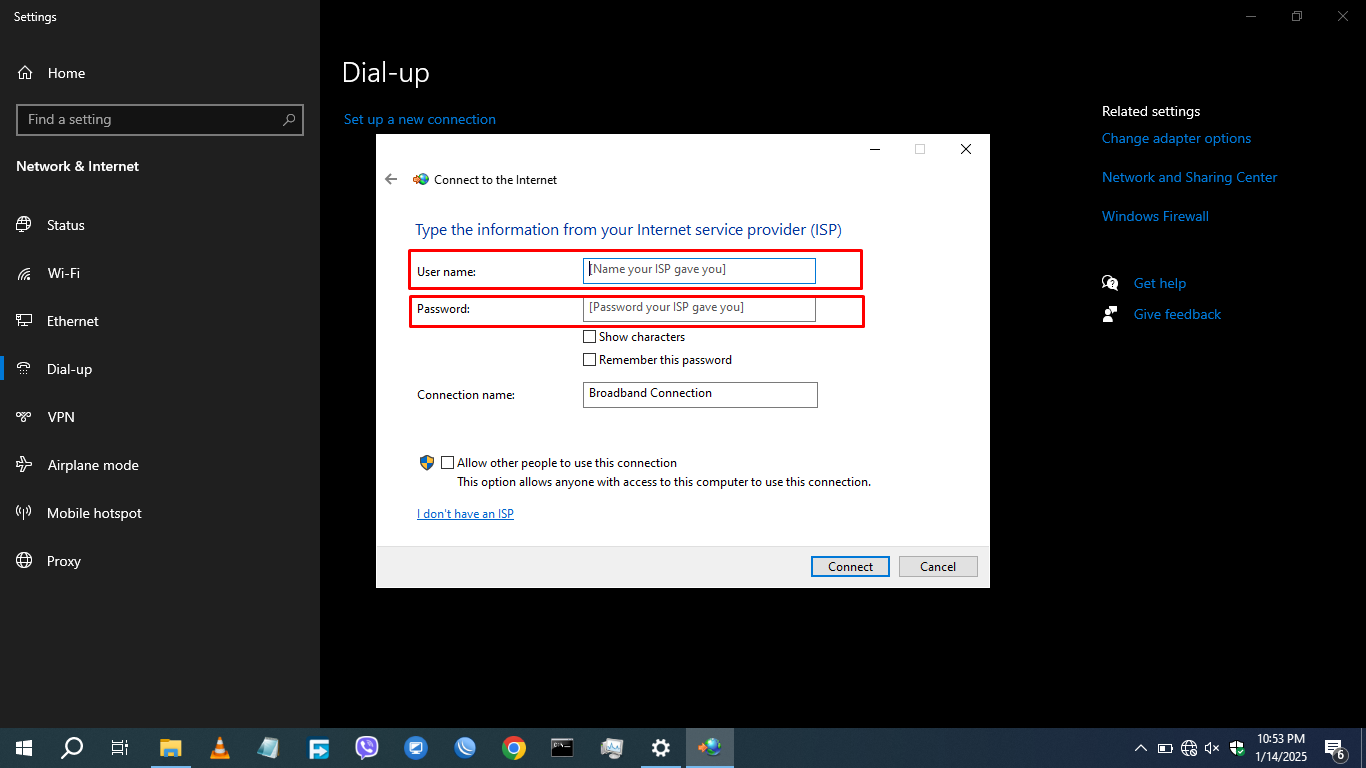Open Command Prompt from taskbar
The image size is (1366, 768).
click(563, 747)
